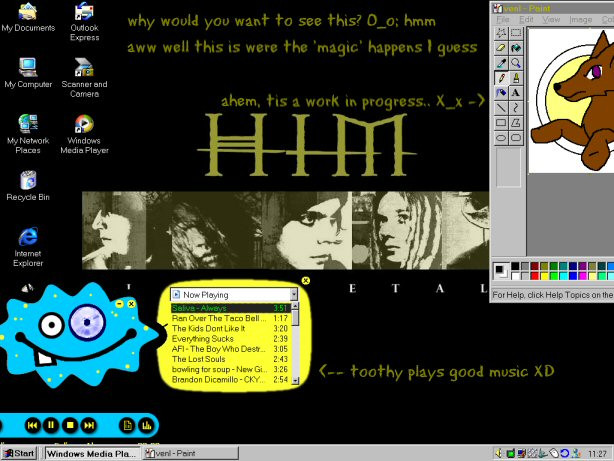Pick the red color in Paint palette

536,275
